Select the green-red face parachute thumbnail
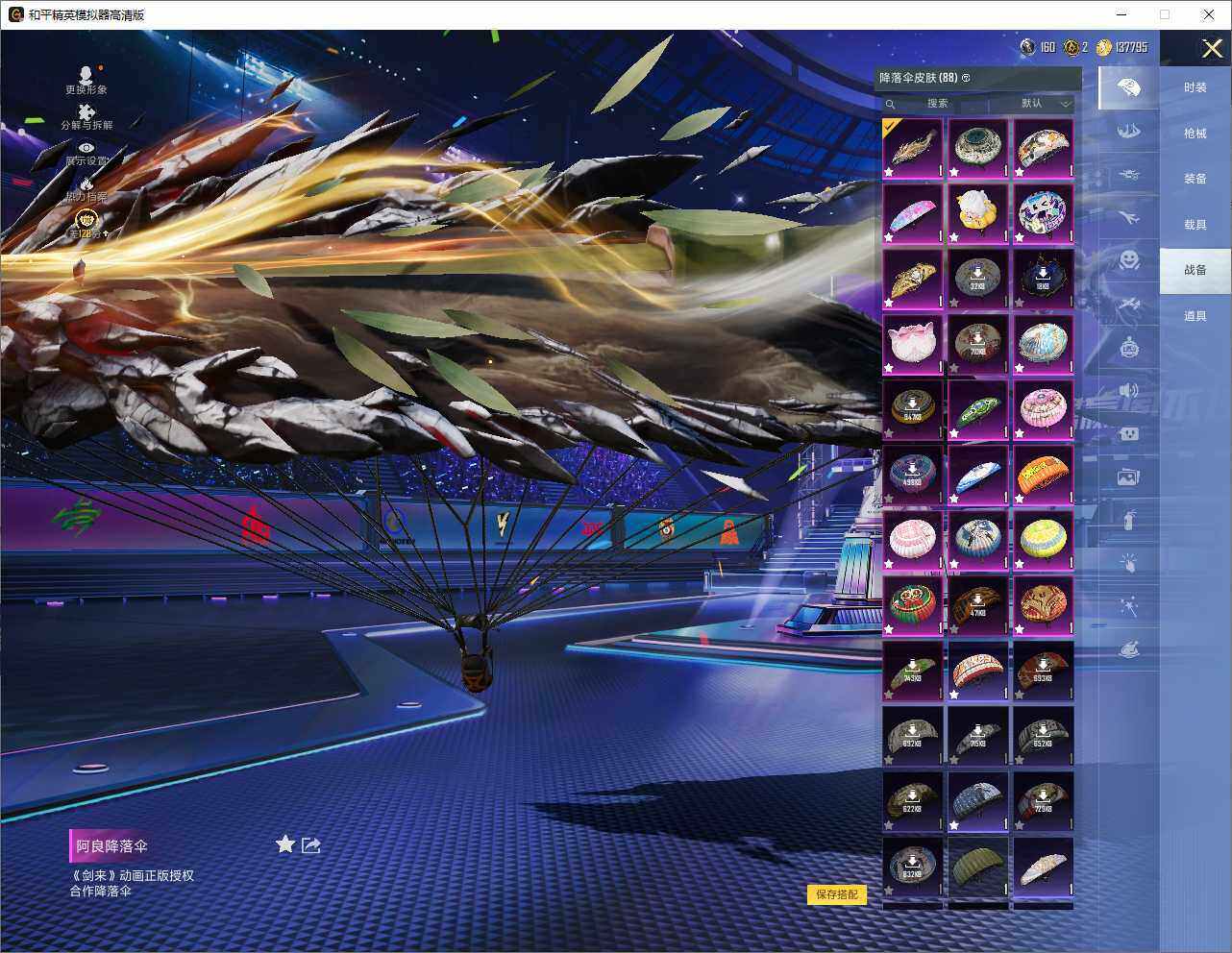1232x953 pixels. click(912, 606)
